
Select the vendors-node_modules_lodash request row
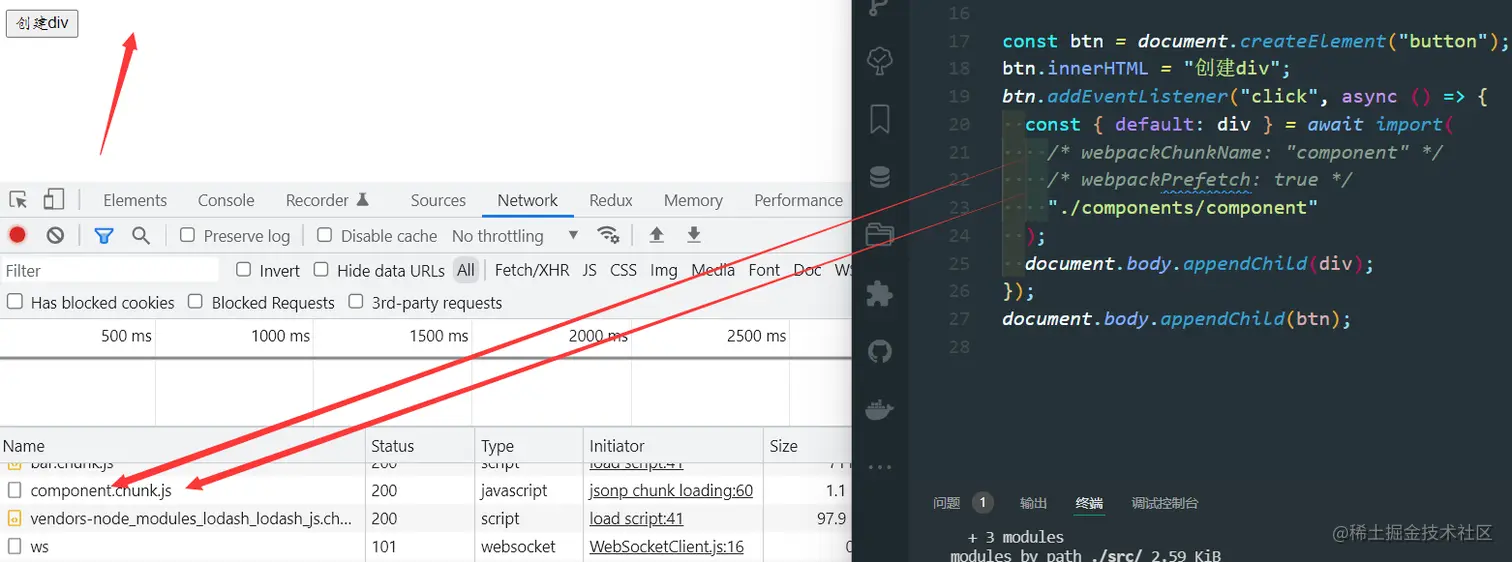(x=425, y=519)
